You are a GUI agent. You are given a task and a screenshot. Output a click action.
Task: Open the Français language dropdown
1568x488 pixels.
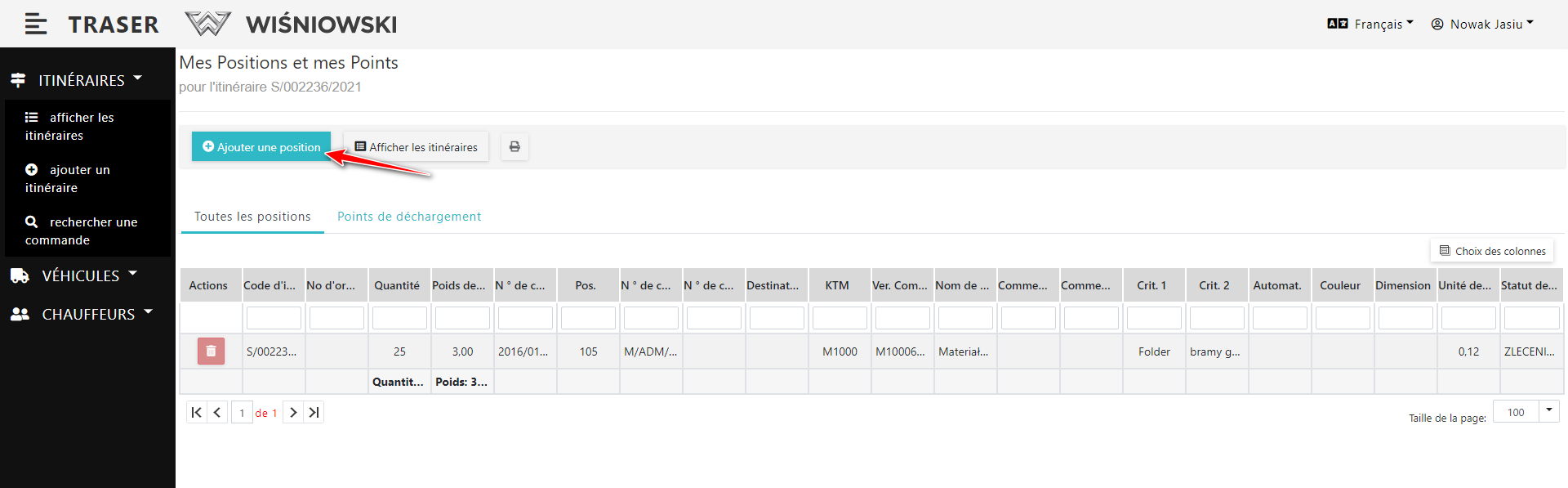click(1371, 25)
